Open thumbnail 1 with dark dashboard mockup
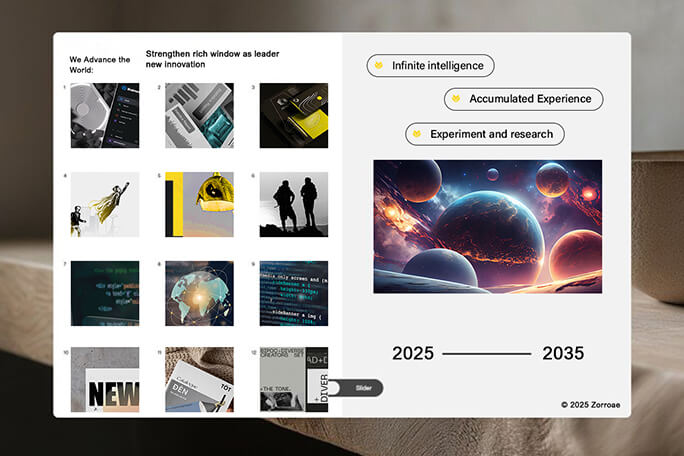Viewport: 684px width, 456px height. pyautogui.click(x=105, y=116)
